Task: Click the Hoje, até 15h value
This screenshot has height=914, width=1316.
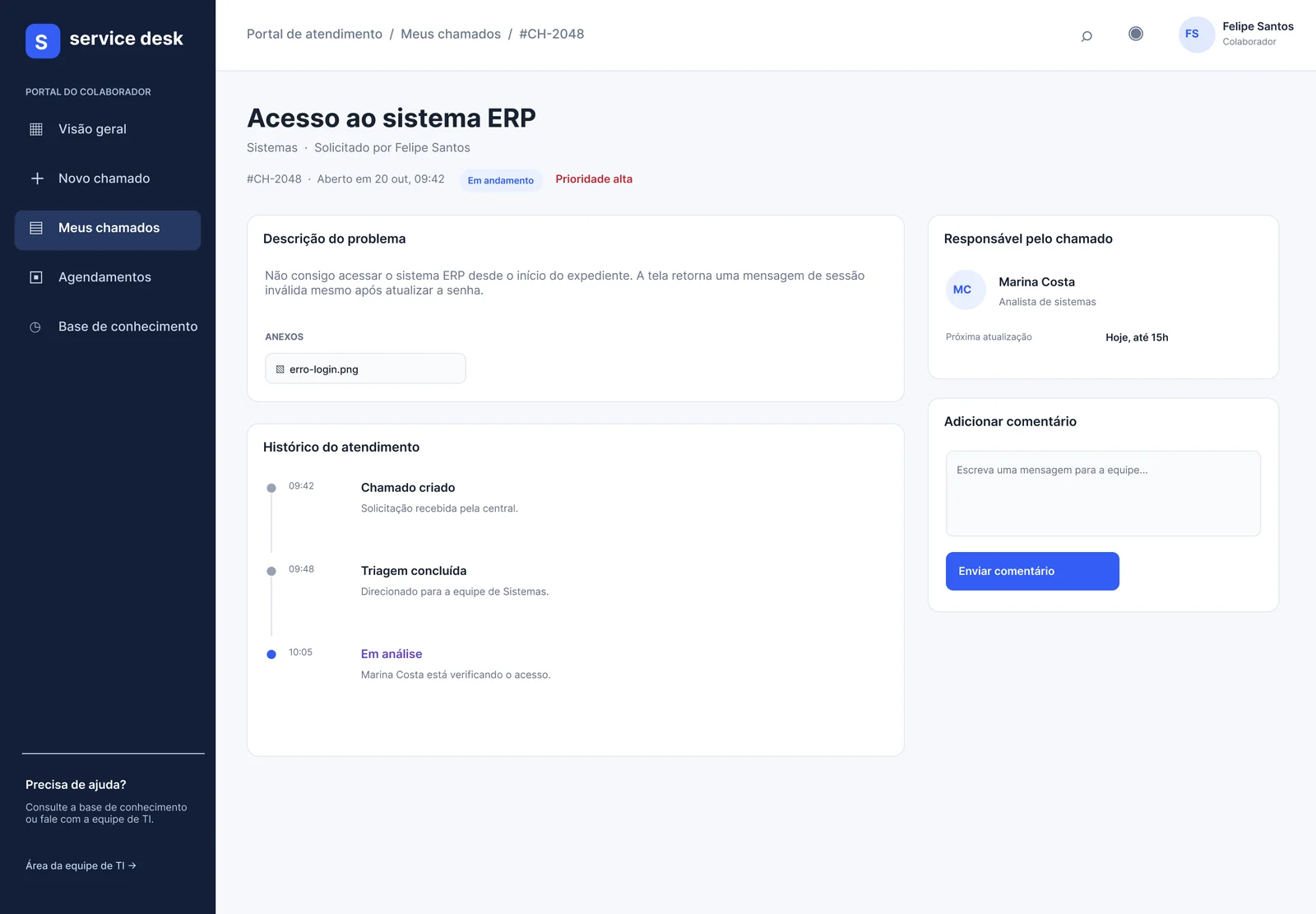Action: pyautogui.click(x=1137, y=337)
